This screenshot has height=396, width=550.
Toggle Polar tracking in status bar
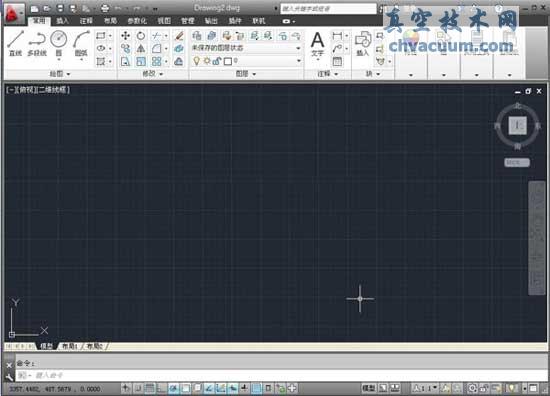[173, 388]
